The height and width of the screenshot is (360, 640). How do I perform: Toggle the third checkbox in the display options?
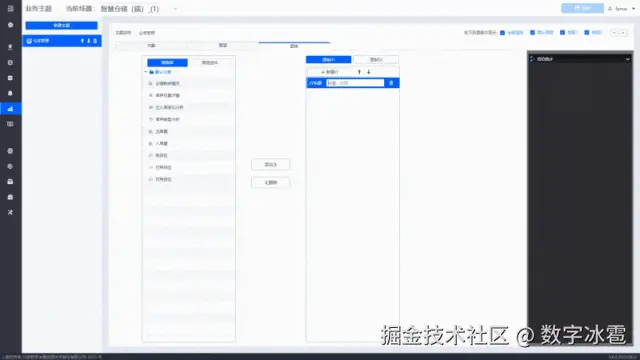pos(562,33)
